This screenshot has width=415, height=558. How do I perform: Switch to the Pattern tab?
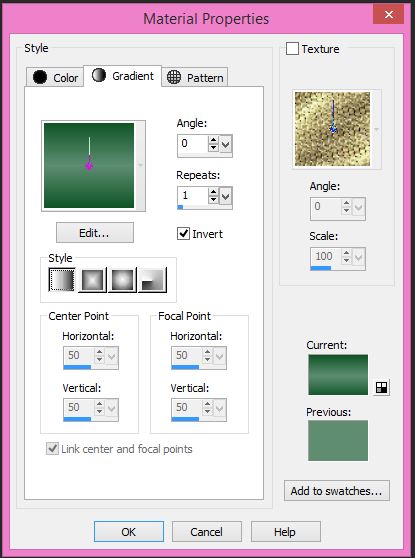pyautogui.click(x=195, y=77)
